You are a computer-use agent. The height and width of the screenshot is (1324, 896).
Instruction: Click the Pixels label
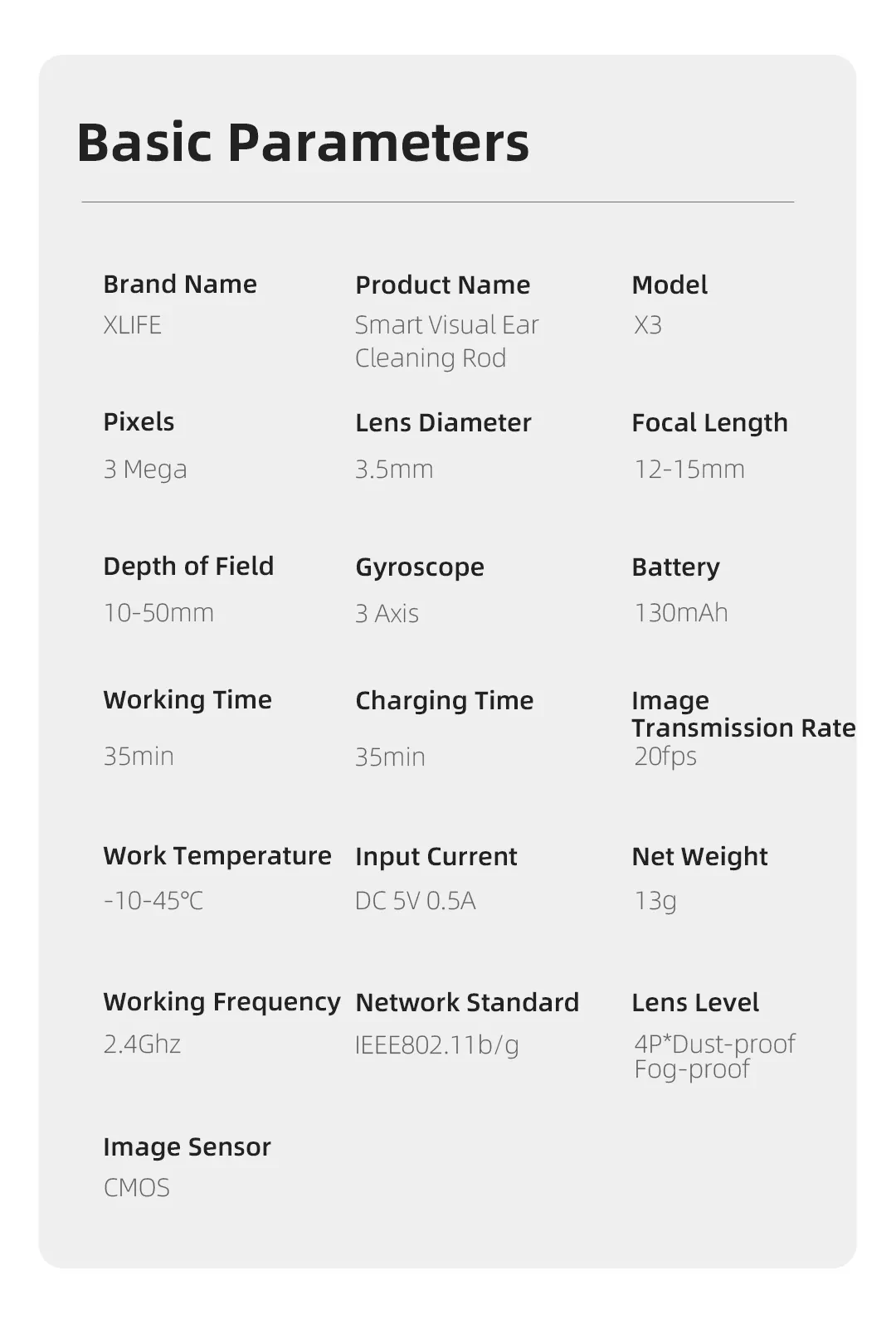point(139,422)
